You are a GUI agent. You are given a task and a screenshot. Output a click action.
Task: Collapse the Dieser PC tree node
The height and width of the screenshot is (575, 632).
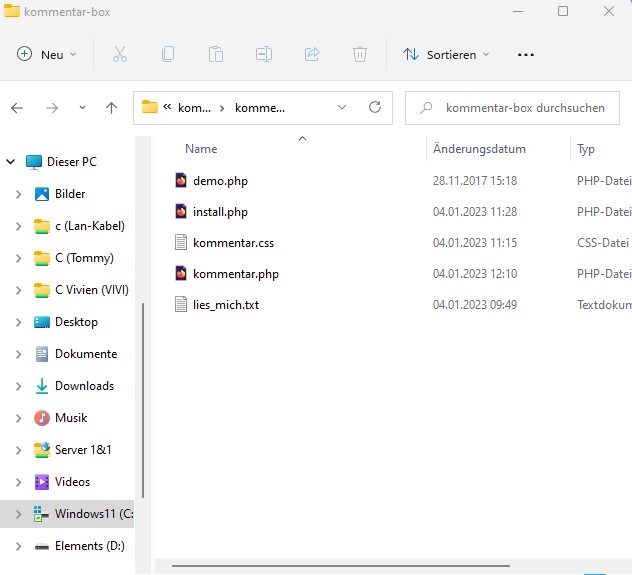[x=11, y=162]
